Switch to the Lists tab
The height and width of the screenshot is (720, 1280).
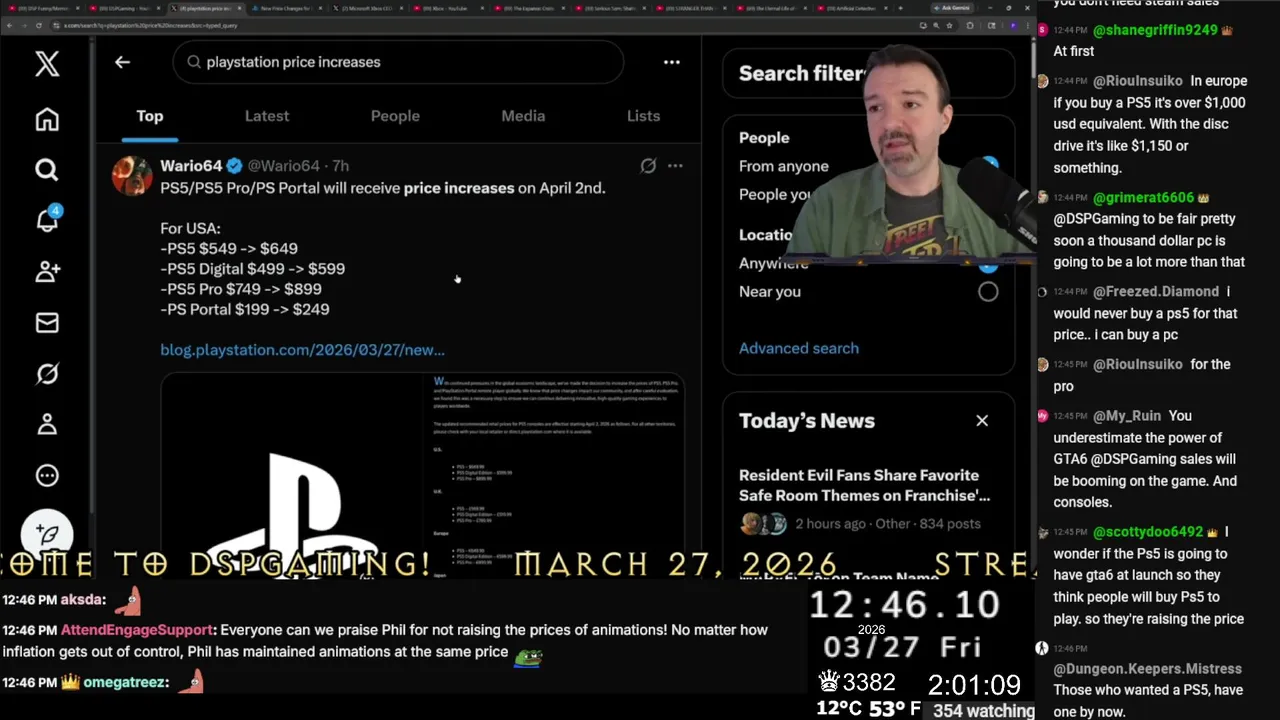(x=643, y=116)
